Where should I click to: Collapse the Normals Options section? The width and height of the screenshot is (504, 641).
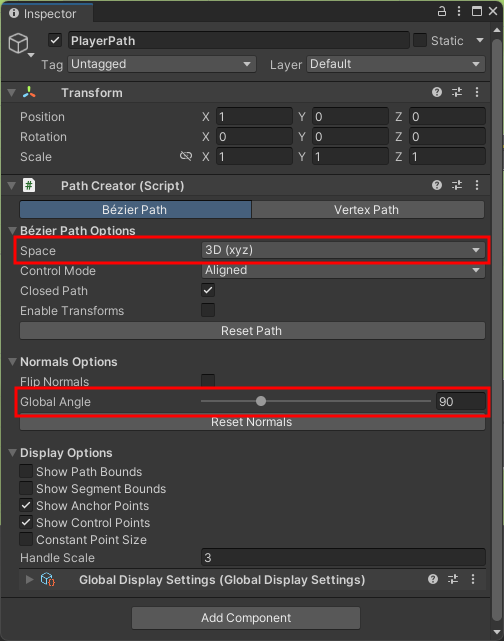tap(13, 361)
